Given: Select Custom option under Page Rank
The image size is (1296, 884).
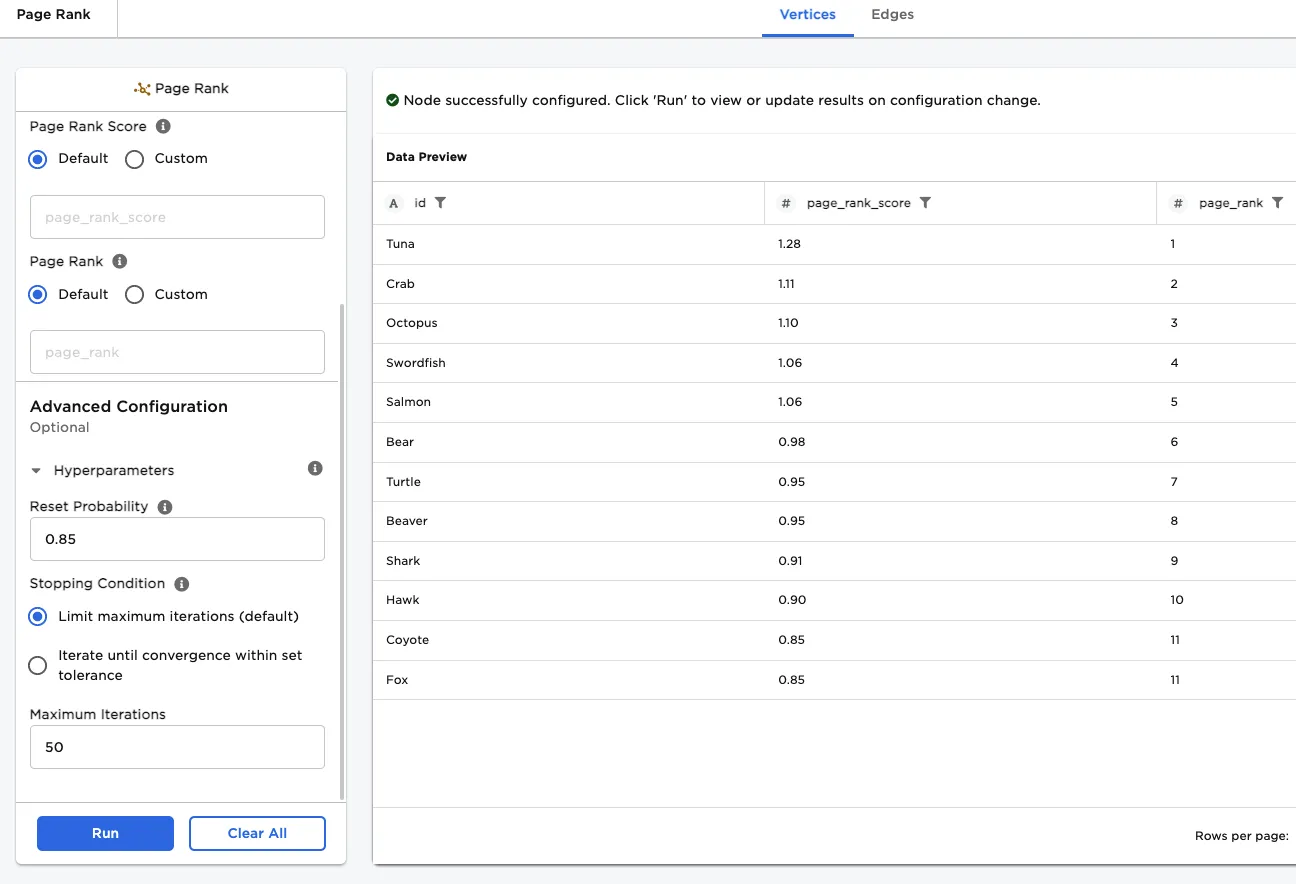Looking at the screenshot, I should [135, 295].
